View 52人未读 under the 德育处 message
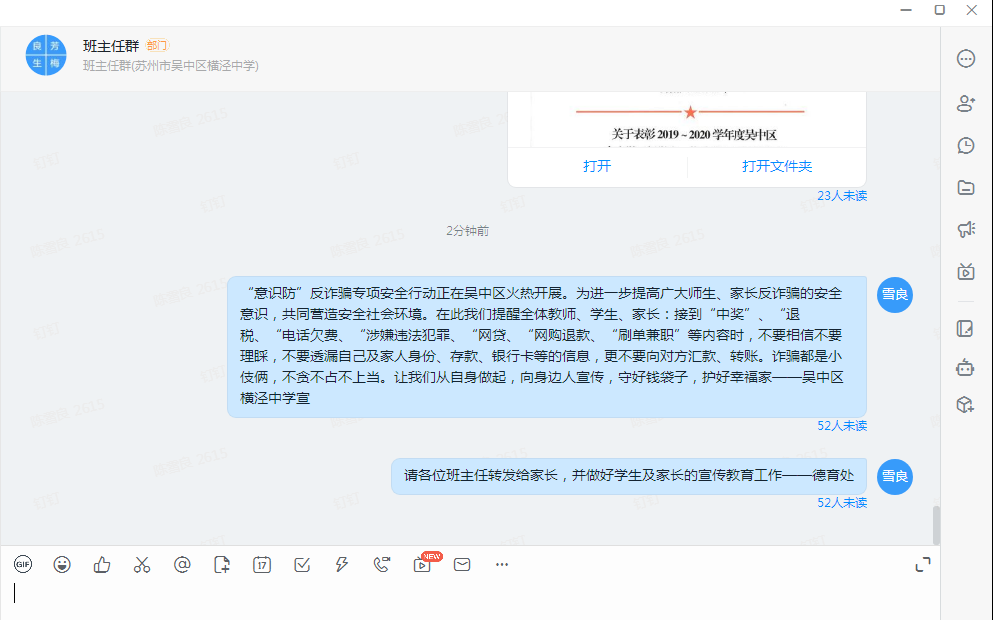 tap(842, 503)
